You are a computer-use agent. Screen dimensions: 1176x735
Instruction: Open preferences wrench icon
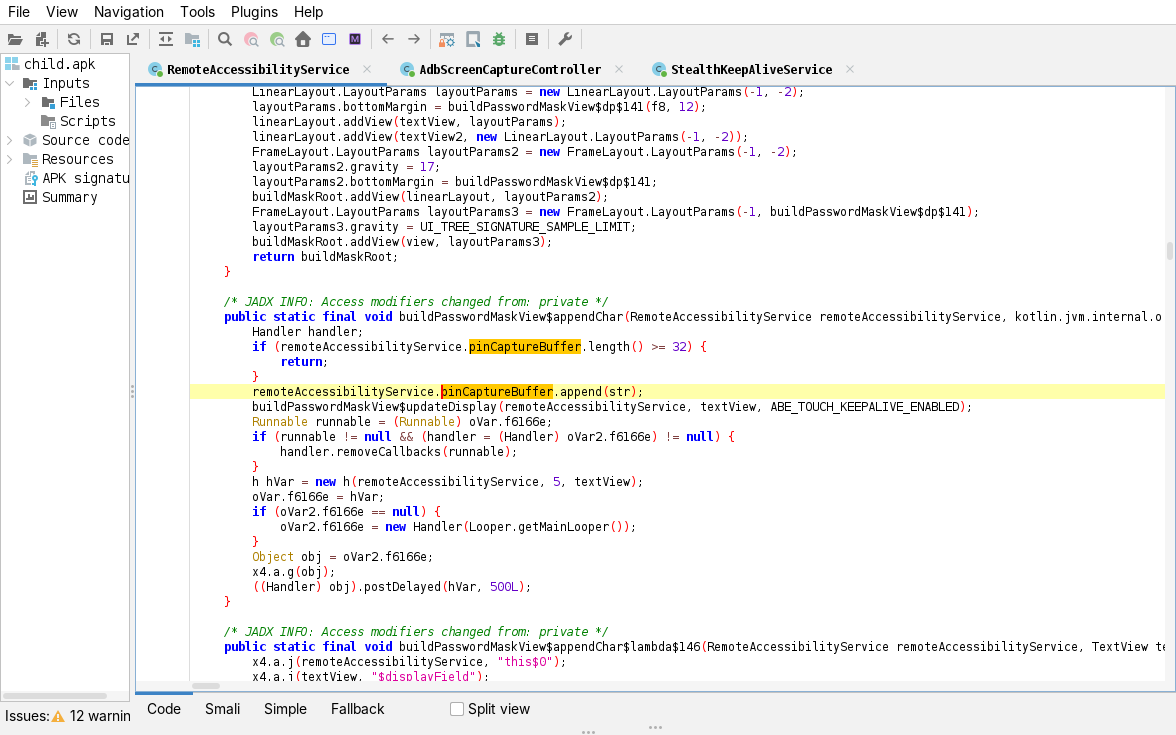pos(566,39)
